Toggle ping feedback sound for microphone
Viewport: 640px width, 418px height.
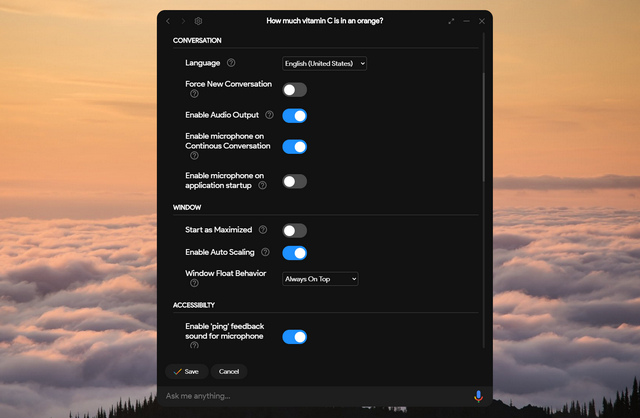pyautogui.click(x=295, y=337)
